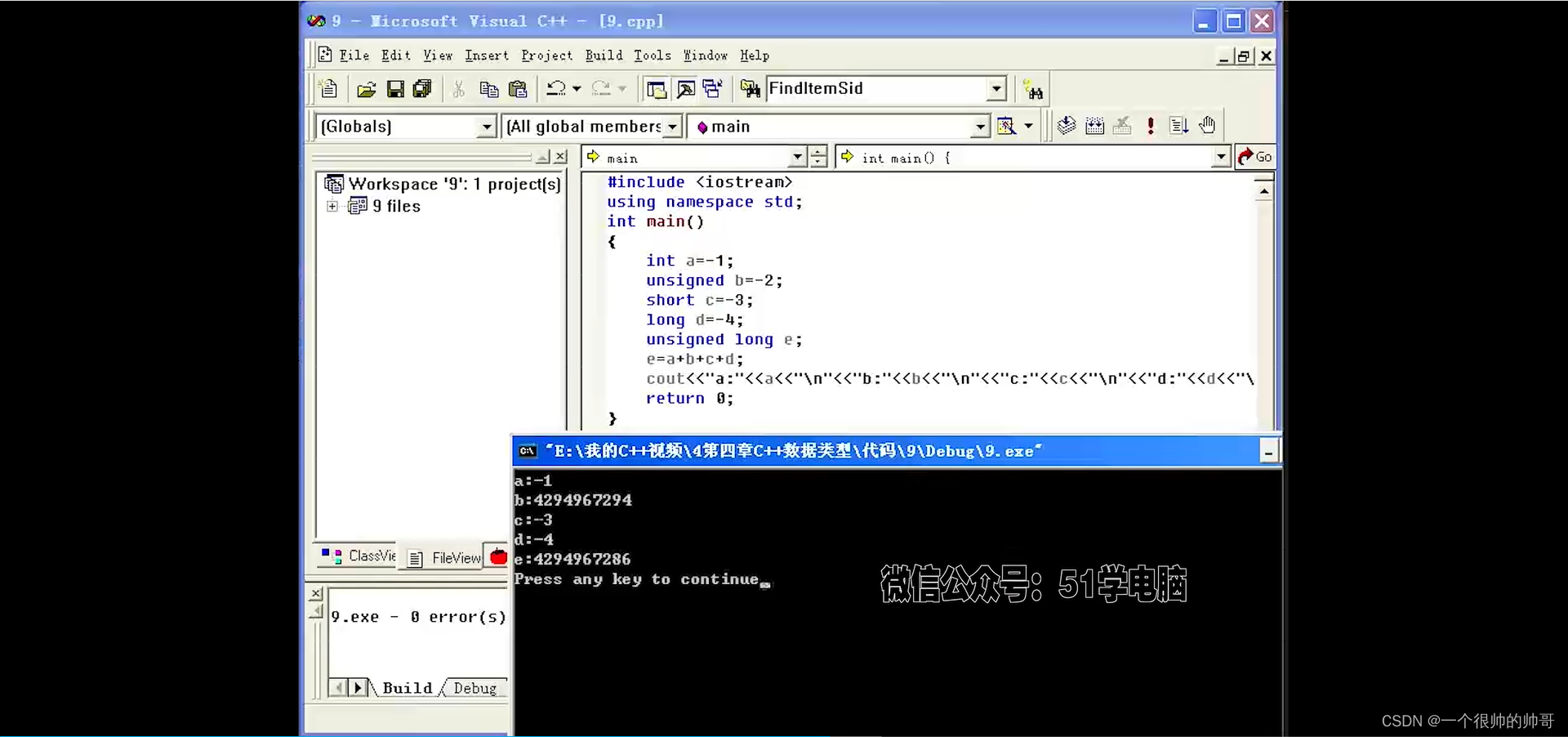The width and height of the screenshot is (1568, 737).
Task: Undo last edit with Undo arrow
Action: point(556,89)
